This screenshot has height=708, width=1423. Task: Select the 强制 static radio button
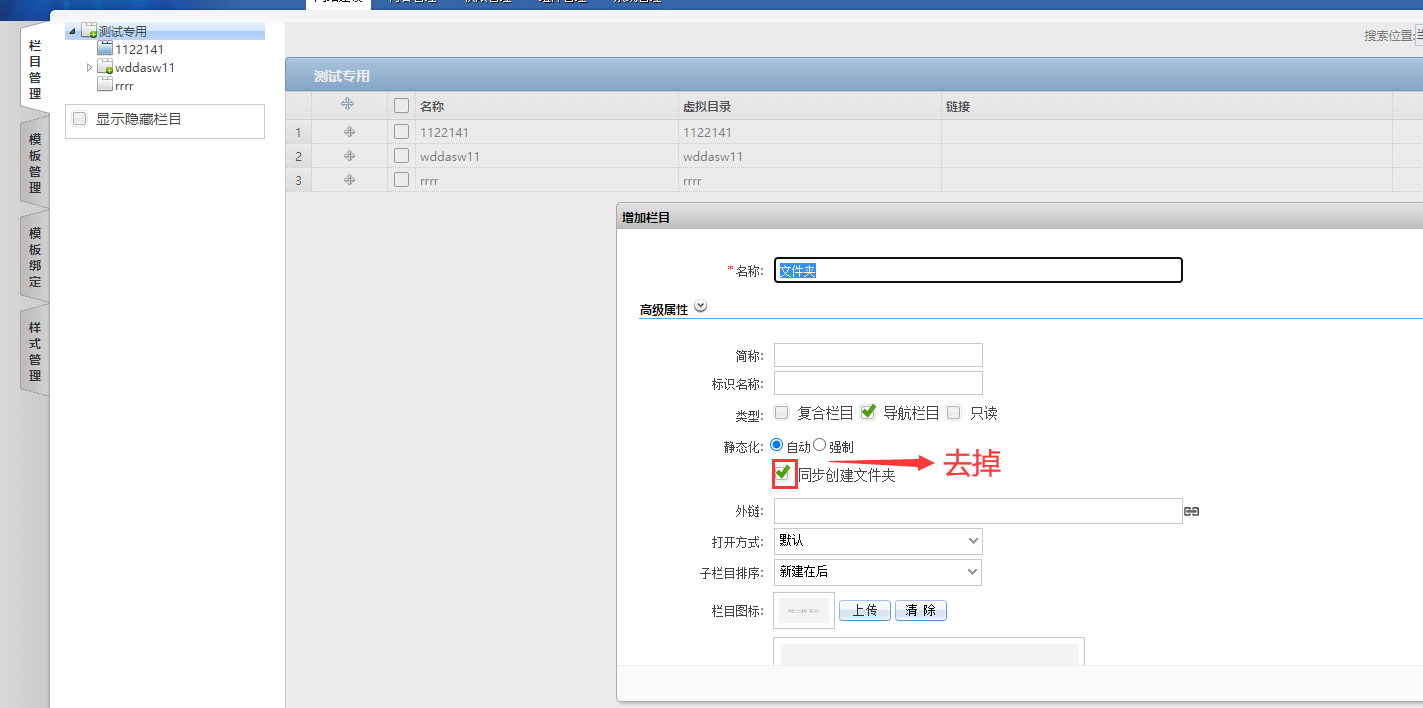820,445
